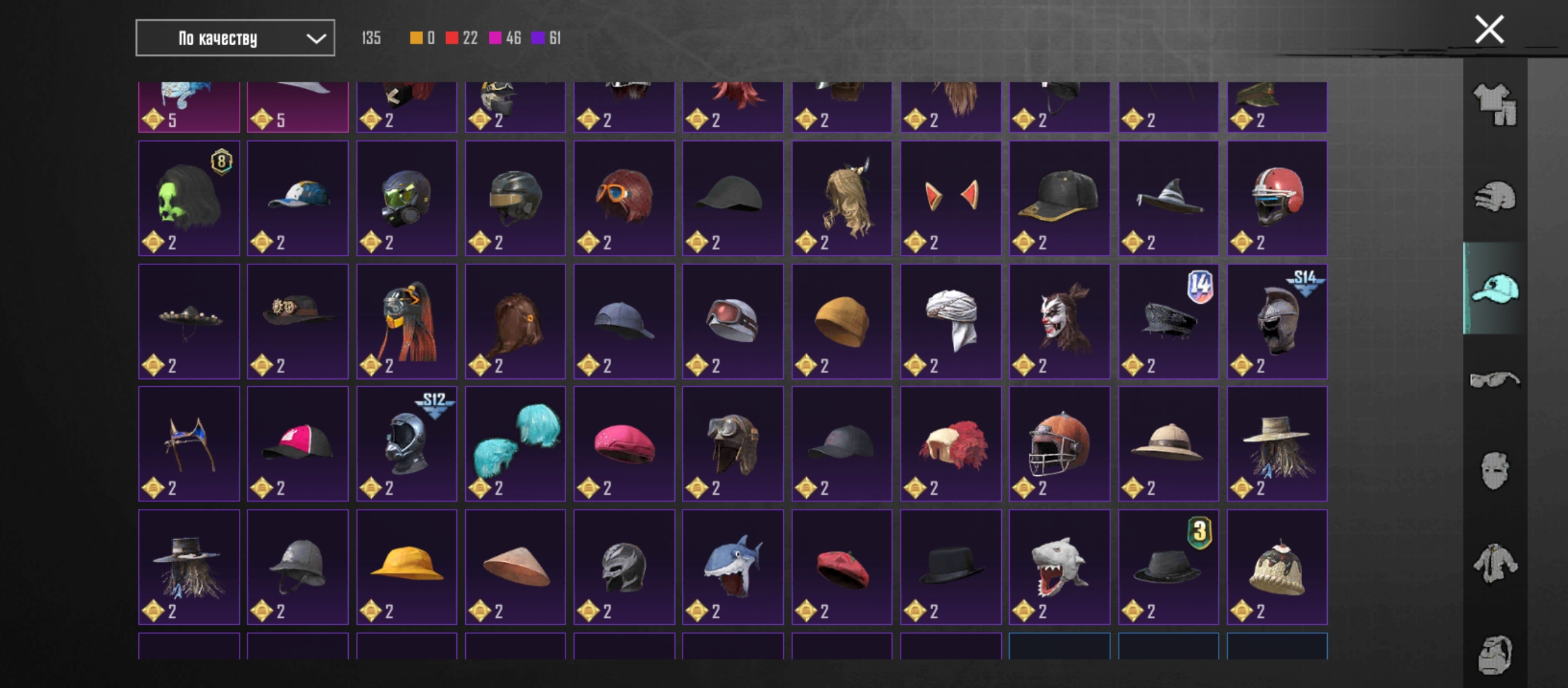Select the yellow beanie item
1568x688 pixels.
click(x=842, y=321)
